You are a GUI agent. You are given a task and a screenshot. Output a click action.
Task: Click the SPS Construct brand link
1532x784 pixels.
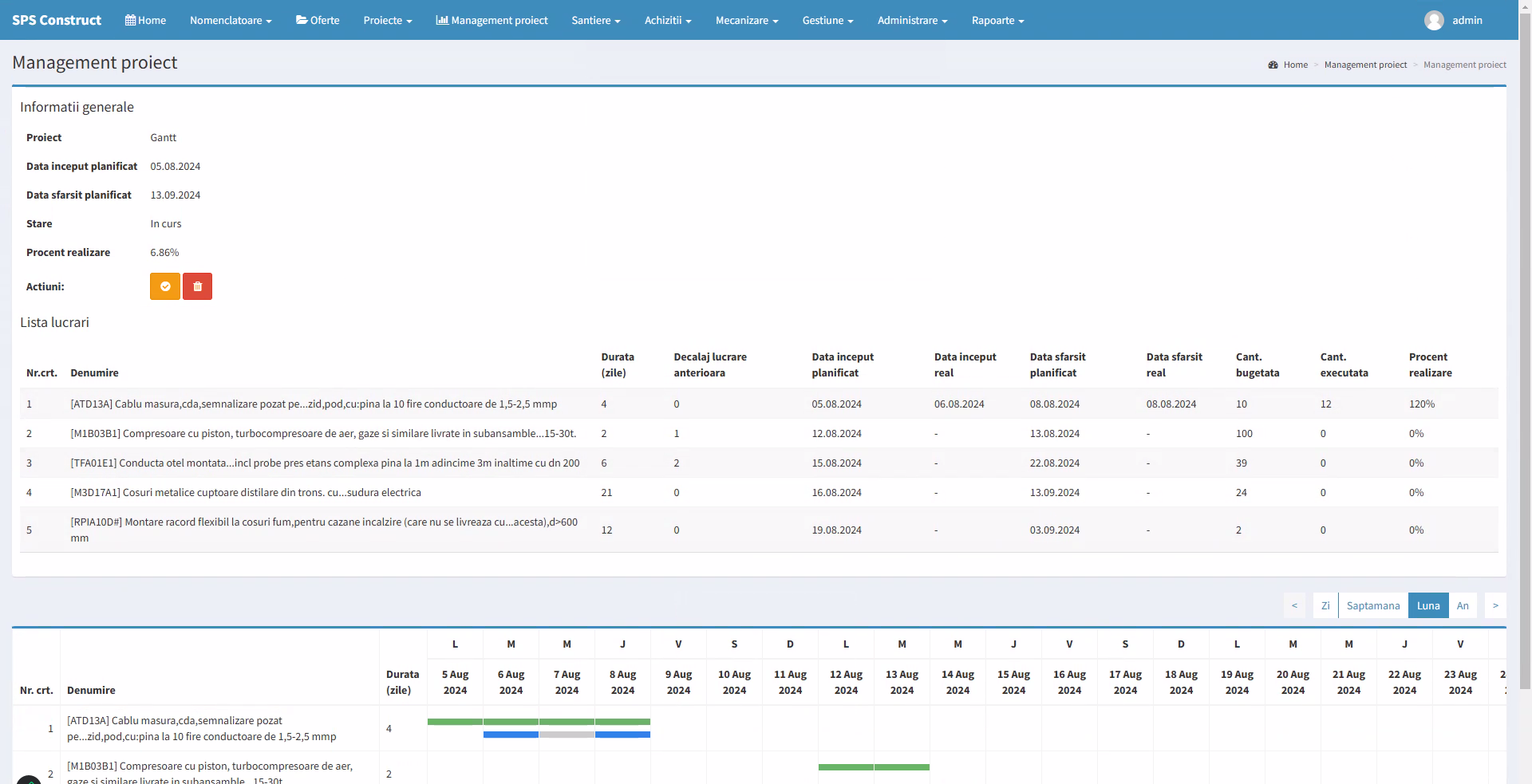point(57,20)
